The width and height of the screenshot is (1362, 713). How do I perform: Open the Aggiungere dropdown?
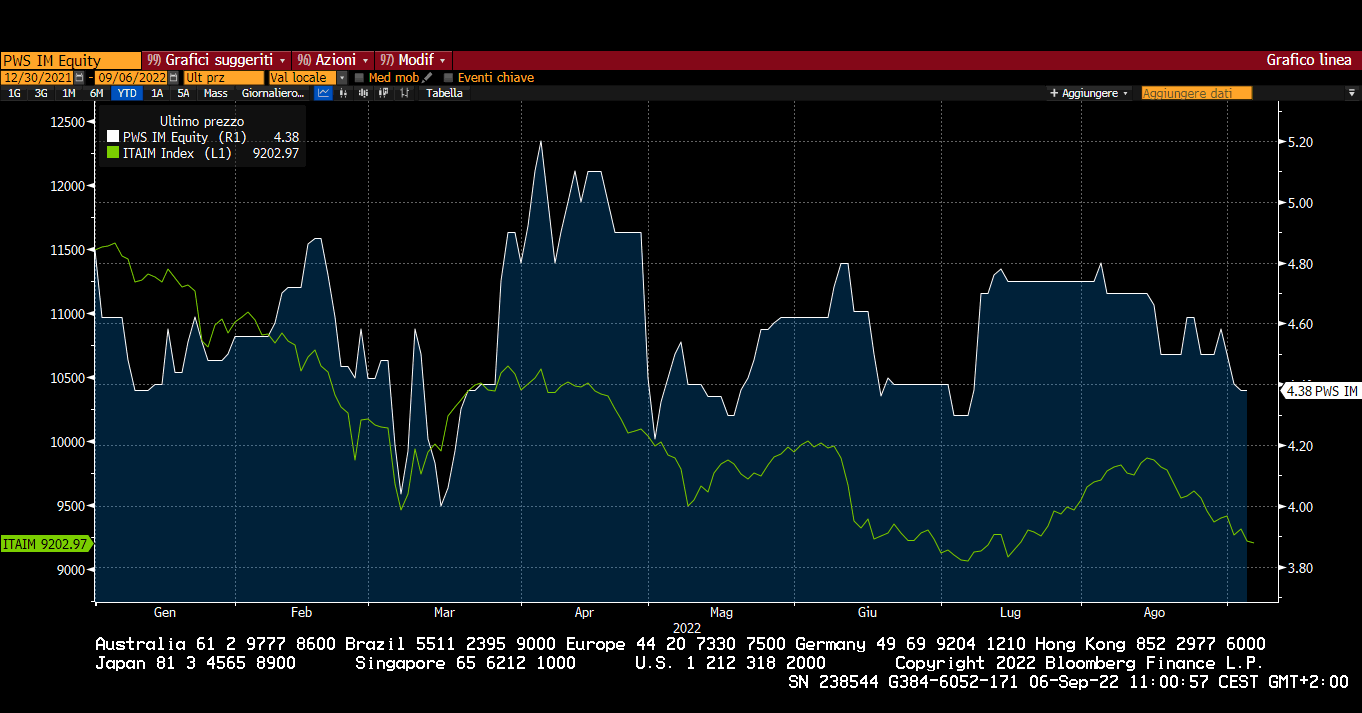coord(1089,93)
